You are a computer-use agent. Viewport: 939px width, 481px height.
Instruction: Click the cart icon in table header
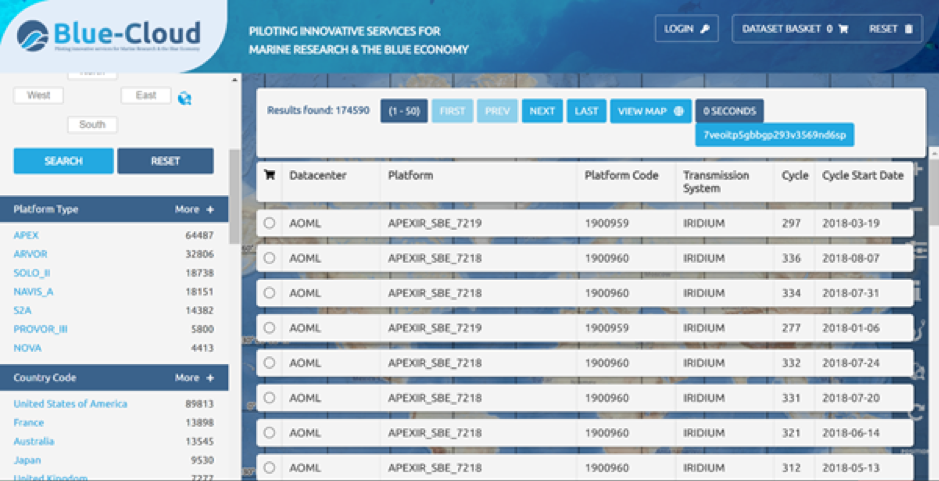point(269,175)
